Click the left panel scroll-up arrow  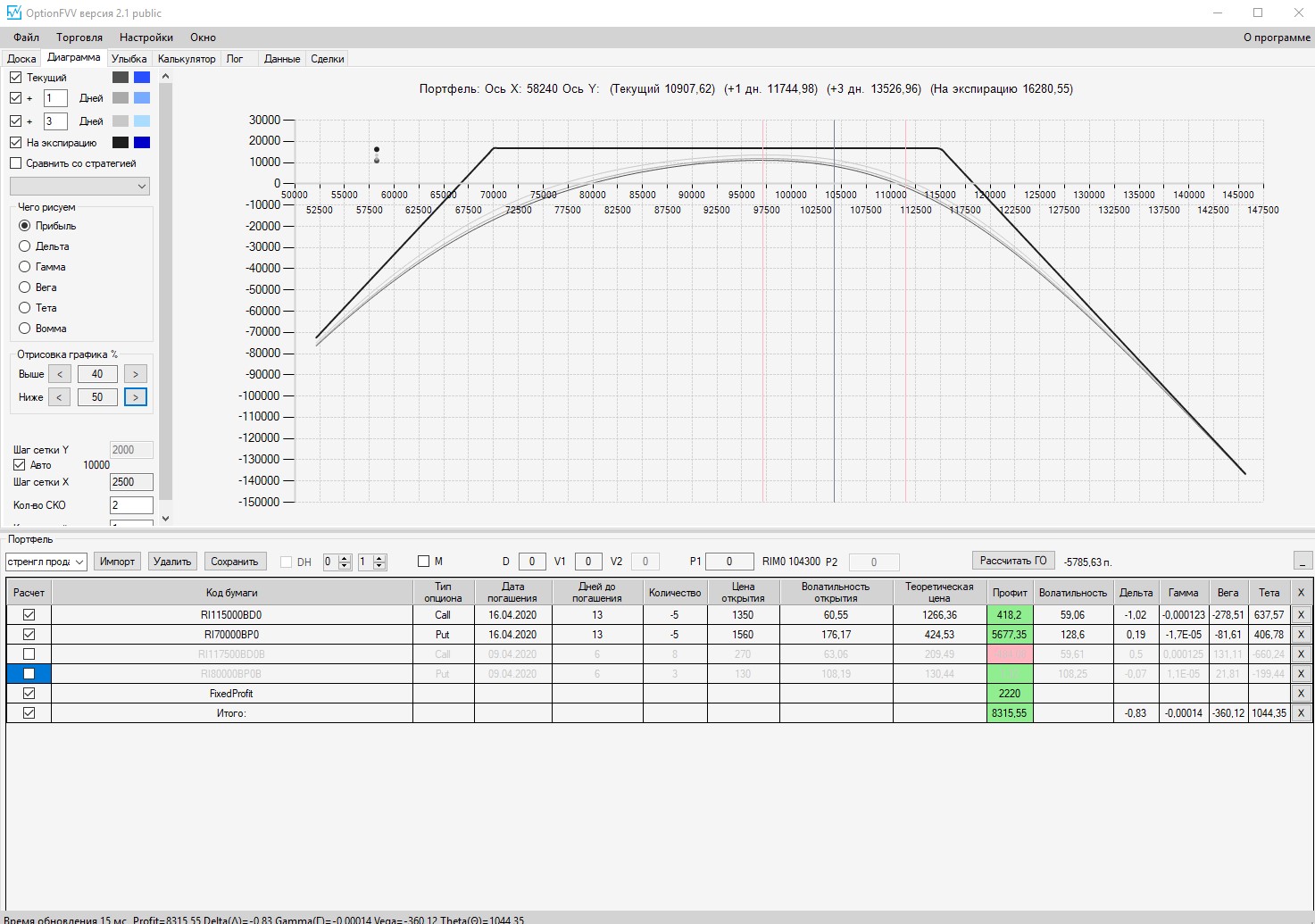pos(165,77)
